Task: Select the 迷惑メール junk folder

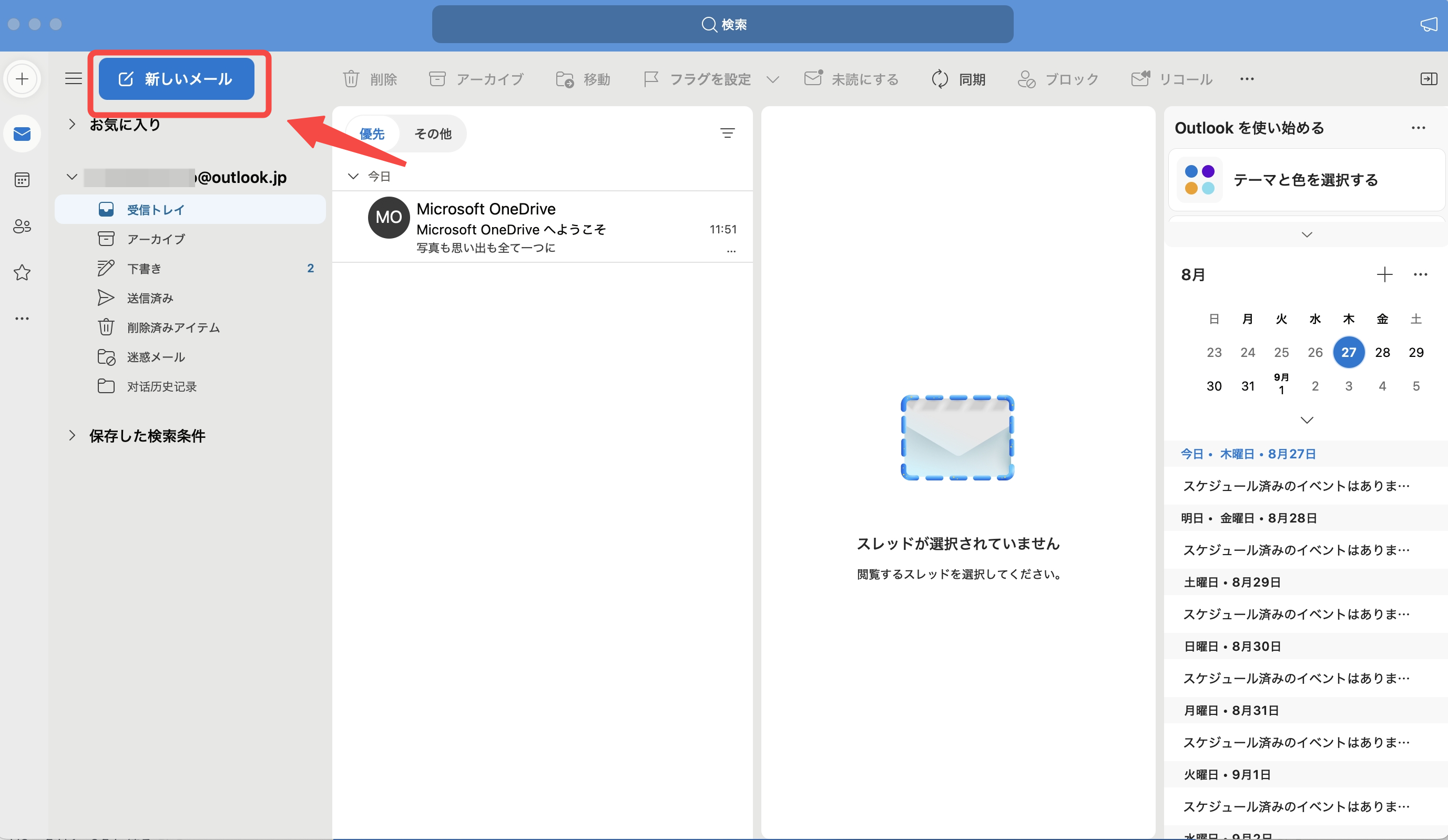Action: pos(190,357)
